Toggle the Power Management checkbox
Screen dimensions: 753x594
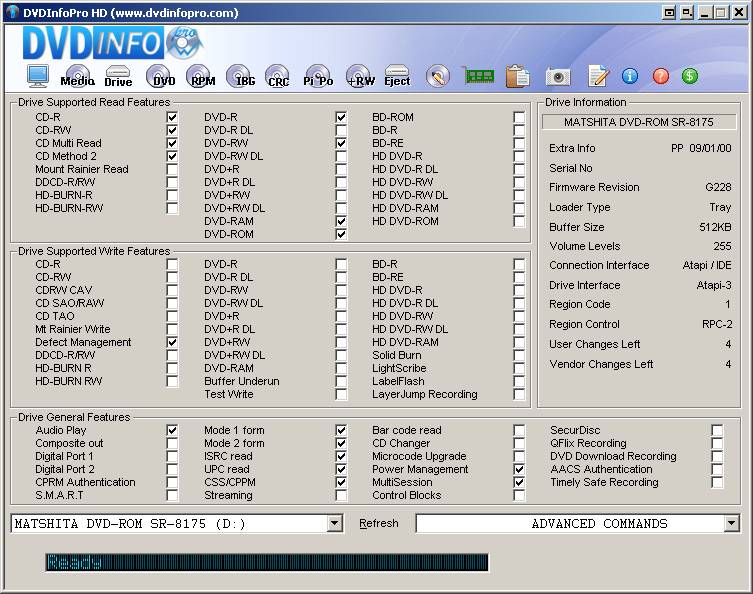(519, 469)
